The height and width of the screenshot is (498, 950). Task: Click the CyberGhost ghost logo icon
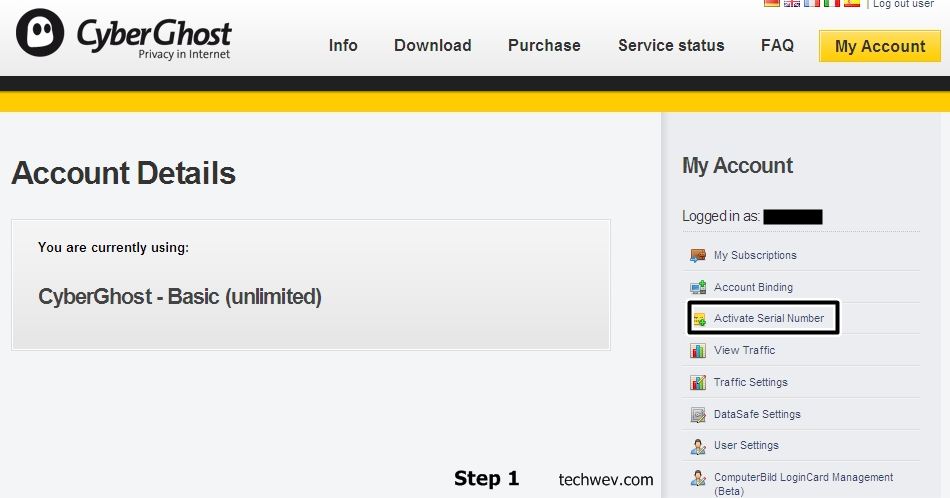tap(40, 32)
